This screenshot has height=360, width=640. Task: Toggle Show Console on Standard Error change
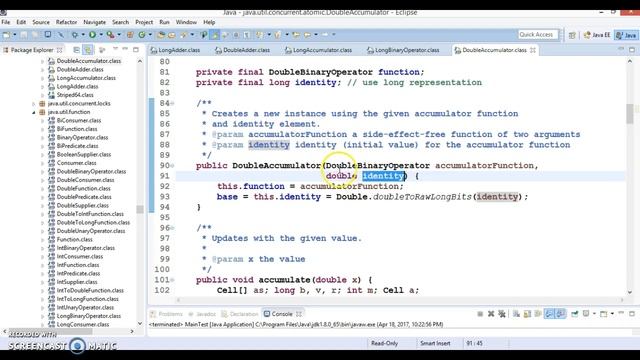click(560, 314)
